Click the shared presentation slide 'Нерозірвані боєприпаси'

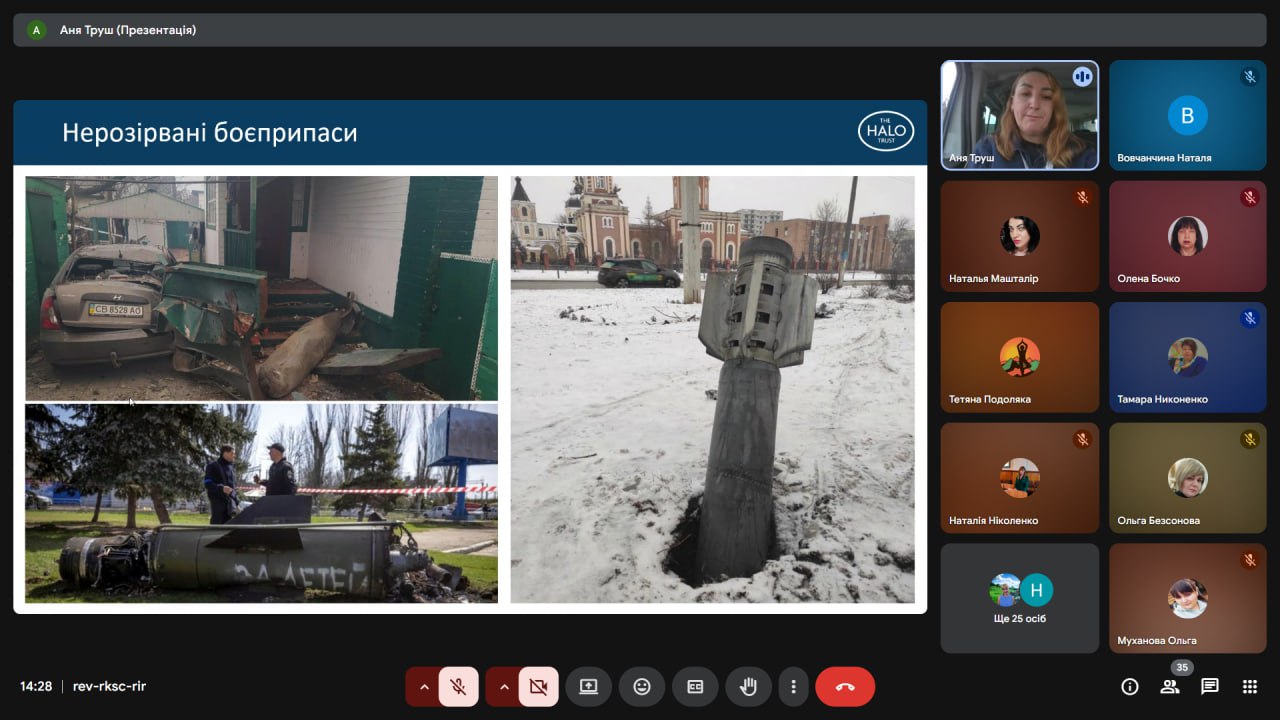(470, 356)
